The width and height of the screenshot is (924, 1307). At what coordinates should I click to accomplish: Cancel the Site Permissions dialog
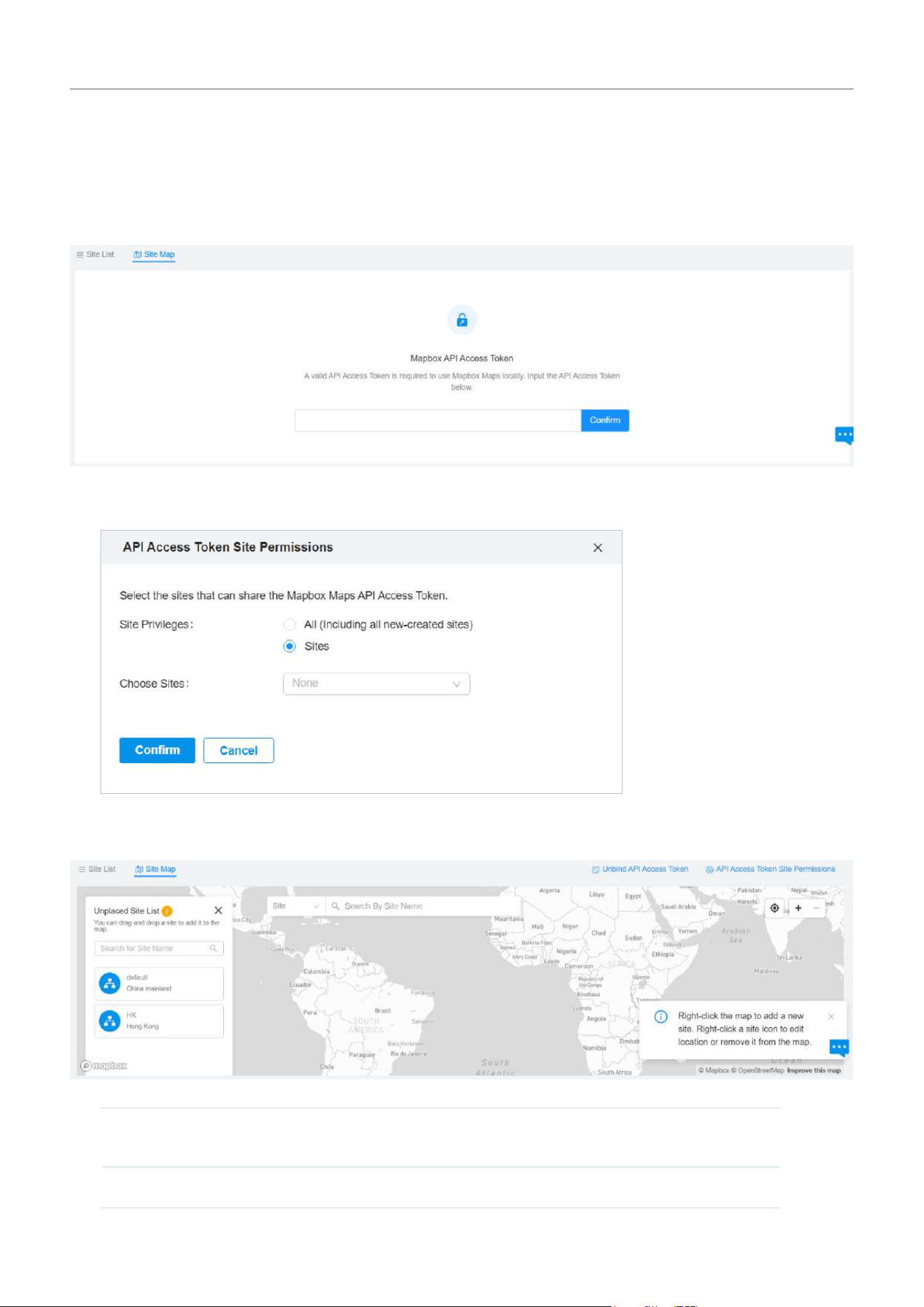pos(239,751)
